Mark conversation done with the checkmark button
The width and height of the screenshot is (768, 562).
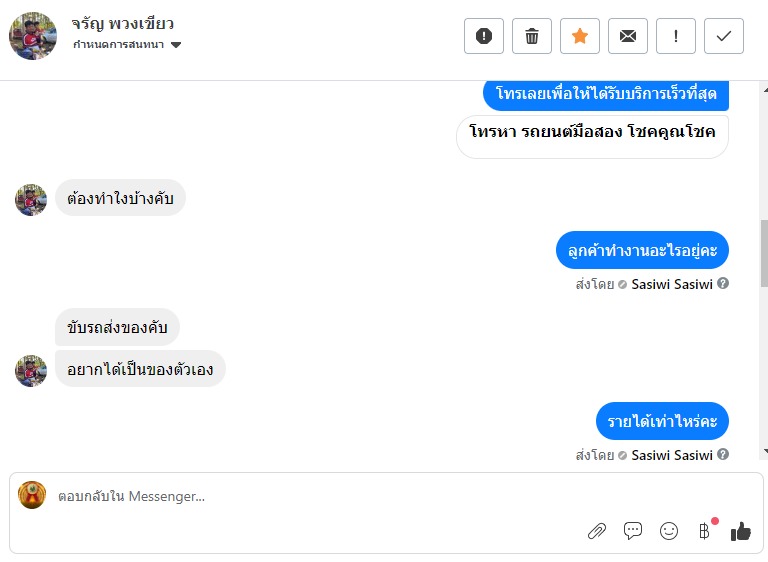724,36
